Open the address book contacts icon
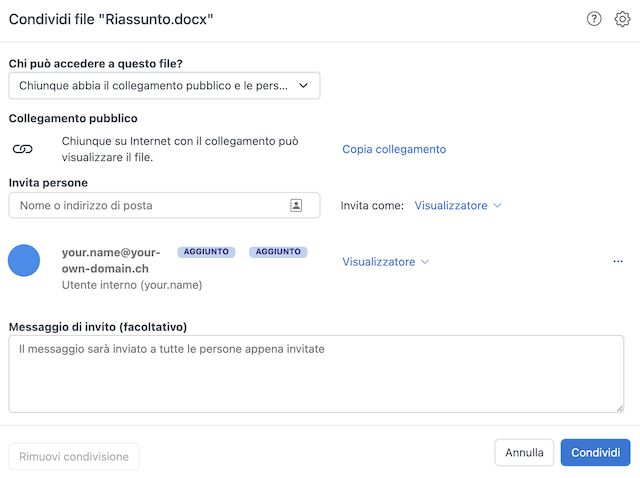The image size is (640, 478). 296,205
